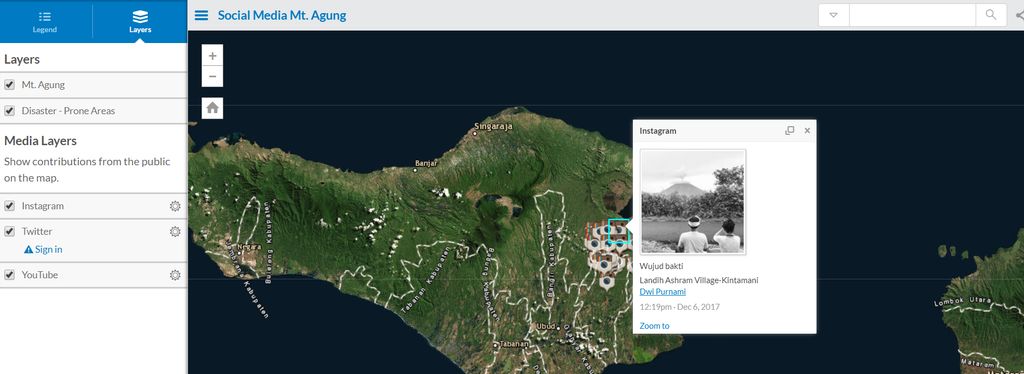Click the Ubud map label
1024x374 pixels.
pos(545,326)
